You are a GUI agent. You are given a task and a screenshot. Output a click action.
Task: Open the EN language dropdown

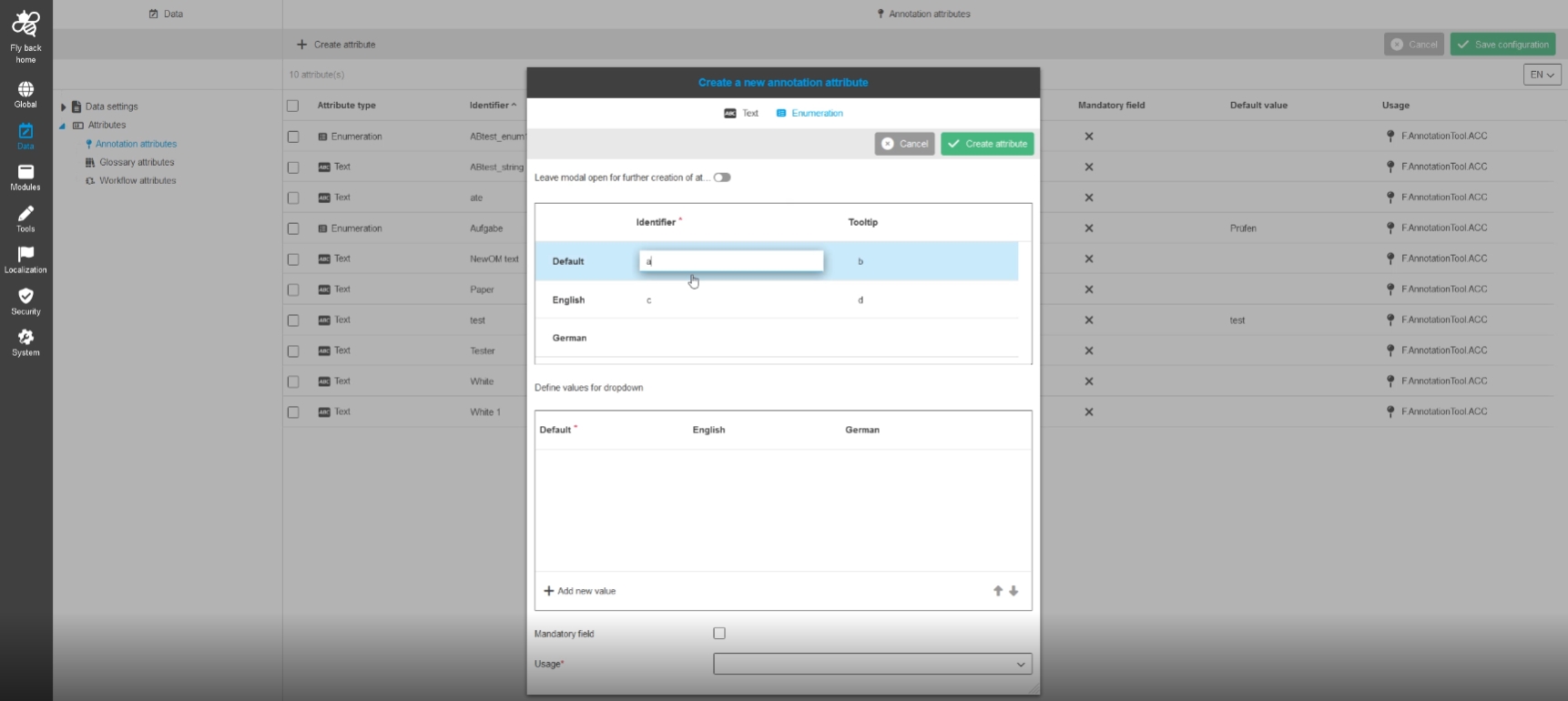1543,75
